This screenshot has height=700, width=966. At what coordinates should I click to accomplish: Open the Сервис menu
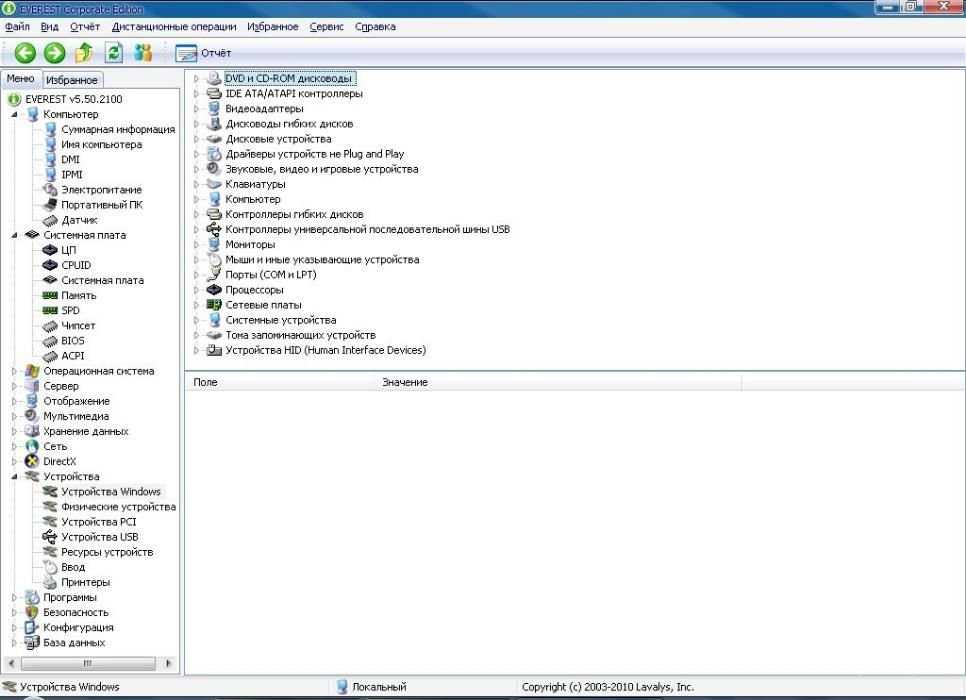326,26
